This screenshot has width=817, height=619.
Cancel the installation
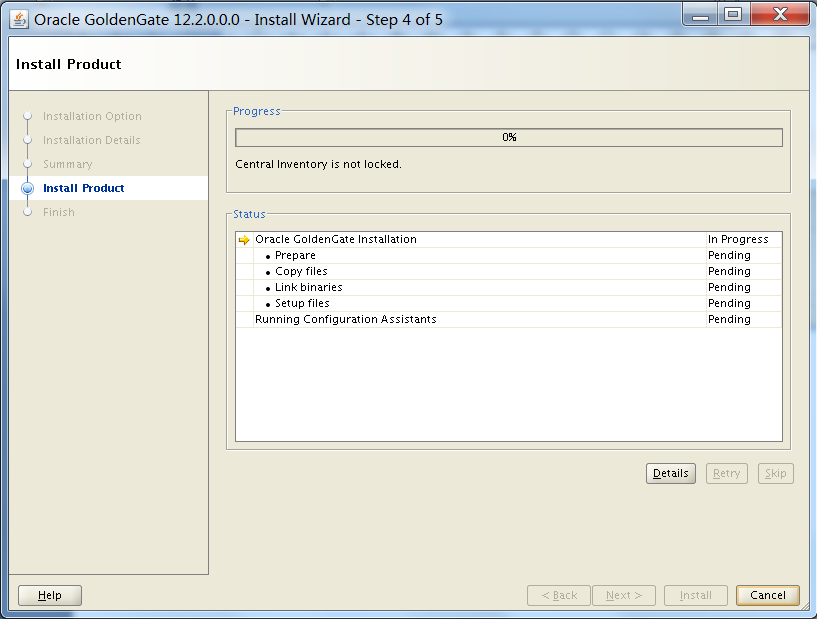(x=768, y=595)
